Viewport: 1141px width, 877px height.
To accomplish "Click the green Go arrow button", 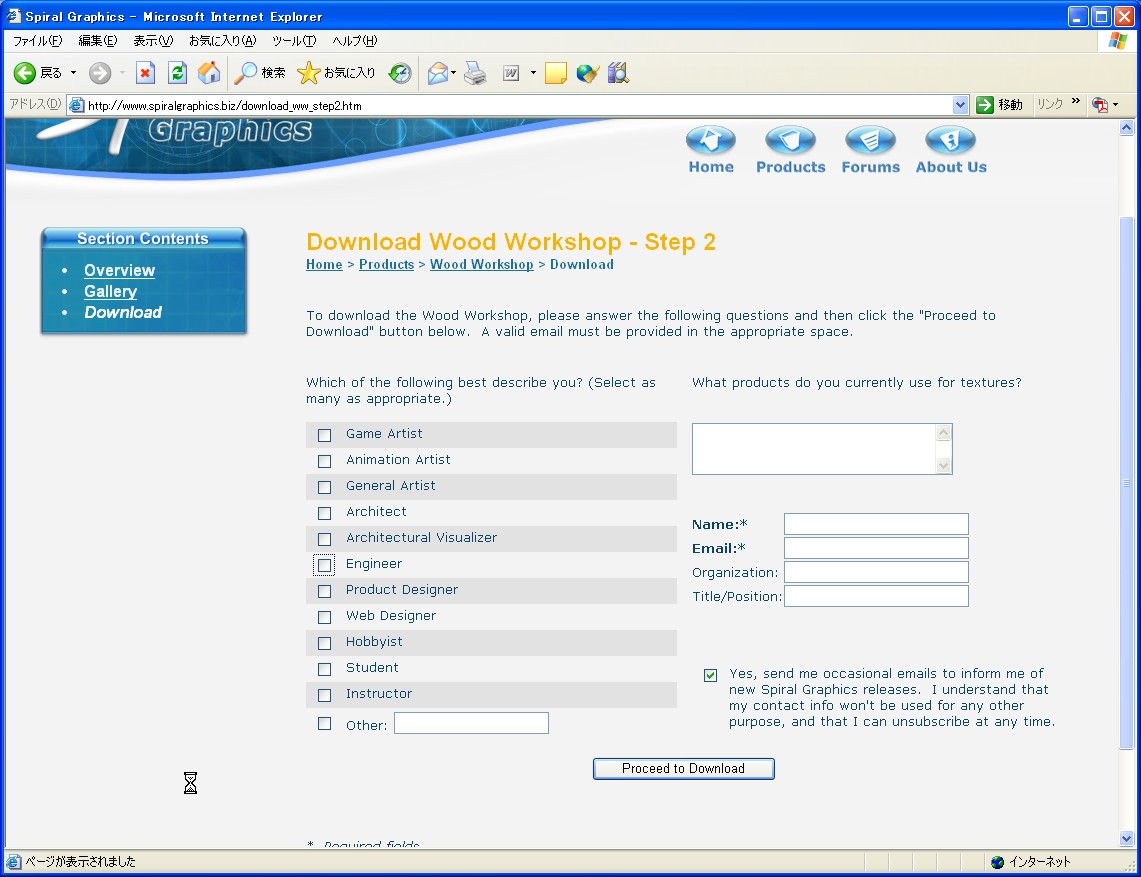I will [985, 105].
